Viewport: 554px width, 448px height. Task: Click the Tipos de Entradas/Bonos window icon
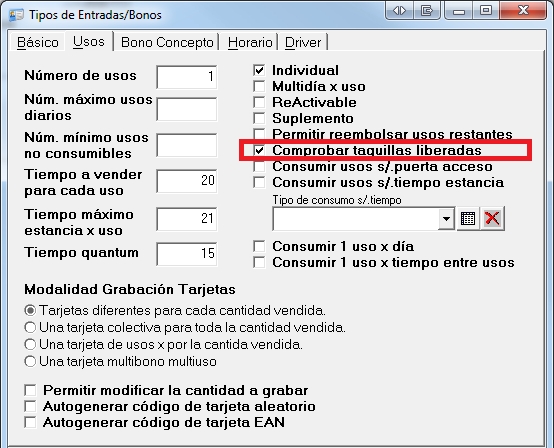click(16, 15)
